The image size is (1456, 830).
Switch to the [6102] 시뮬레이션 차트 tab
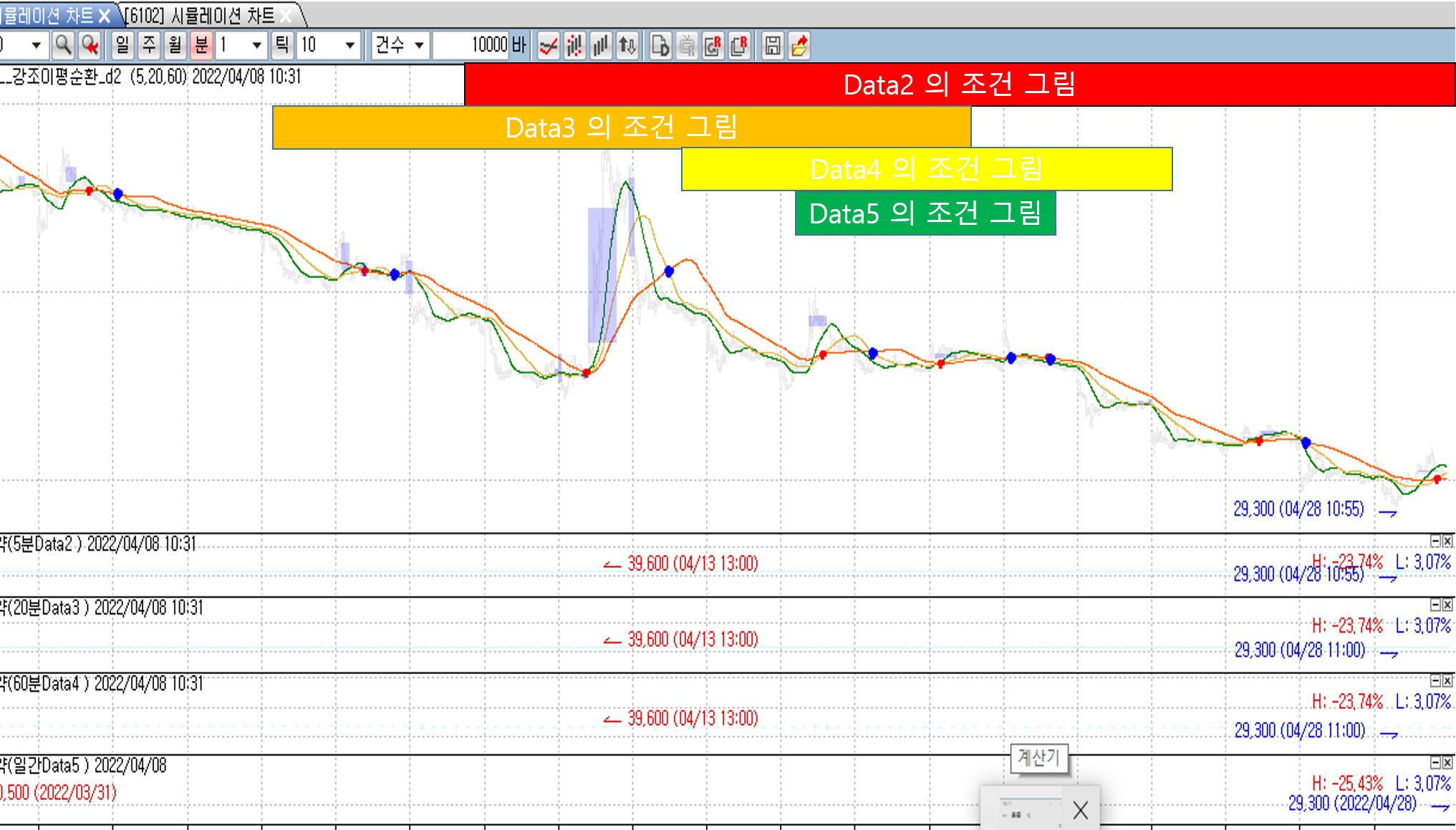pos(201,16)
